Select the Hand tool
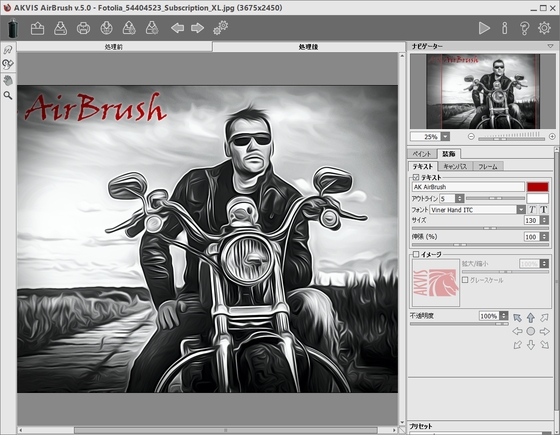Screen dimensions: 560x435 [8, 80]
